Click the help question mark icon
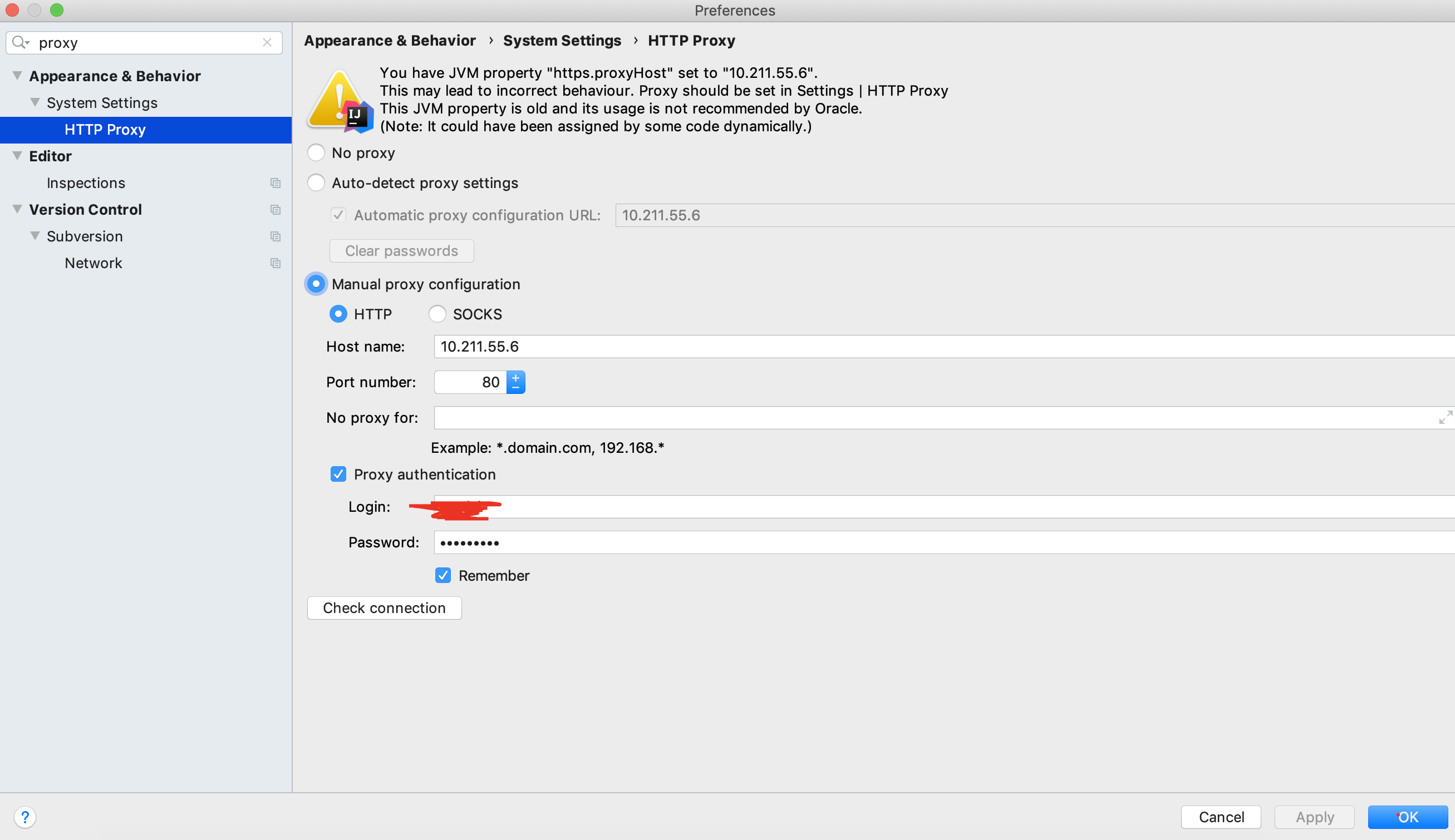Image resolution: width=1455 pixels, height=840 pixels. (x=25, y=817)
